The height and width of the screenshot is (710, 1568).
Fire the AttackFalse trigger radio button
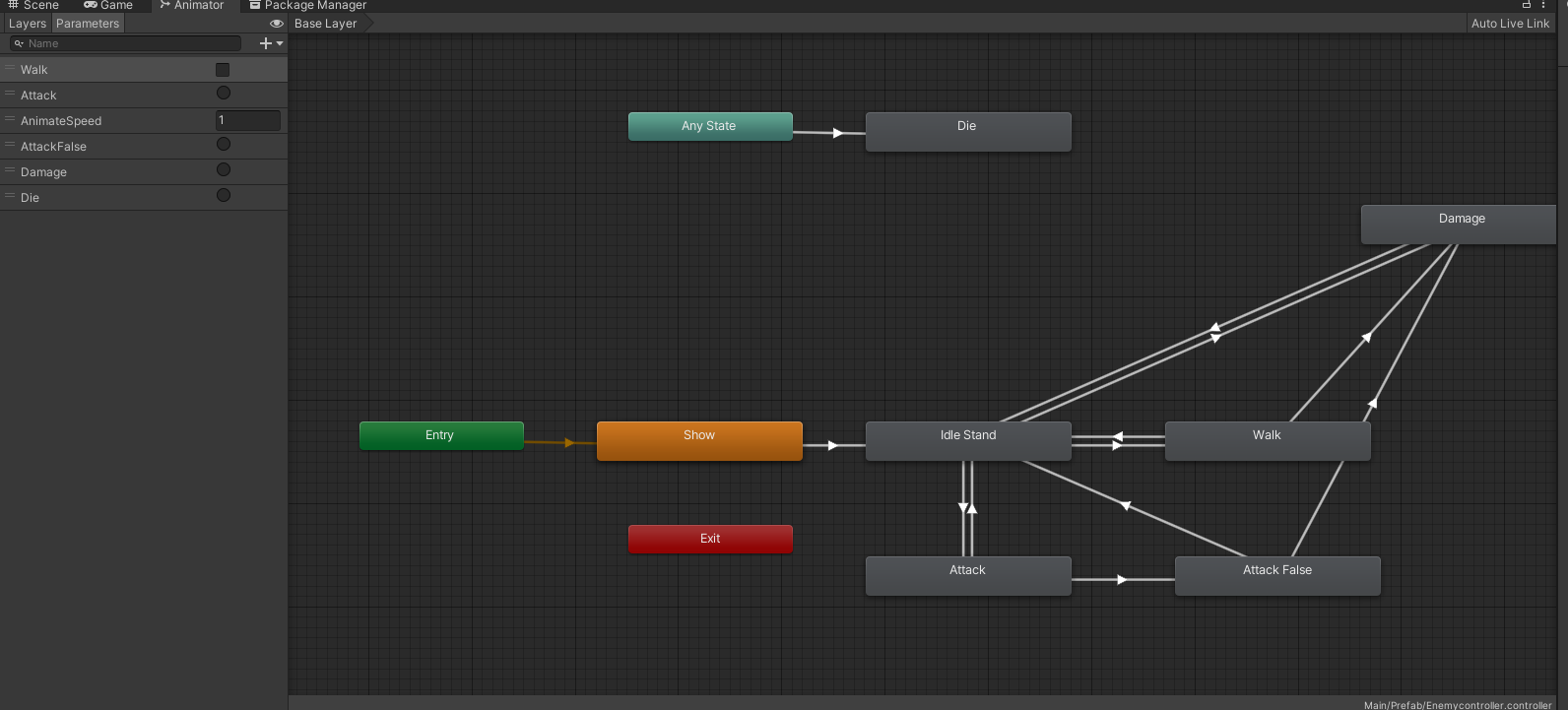[x=224, y=144]
